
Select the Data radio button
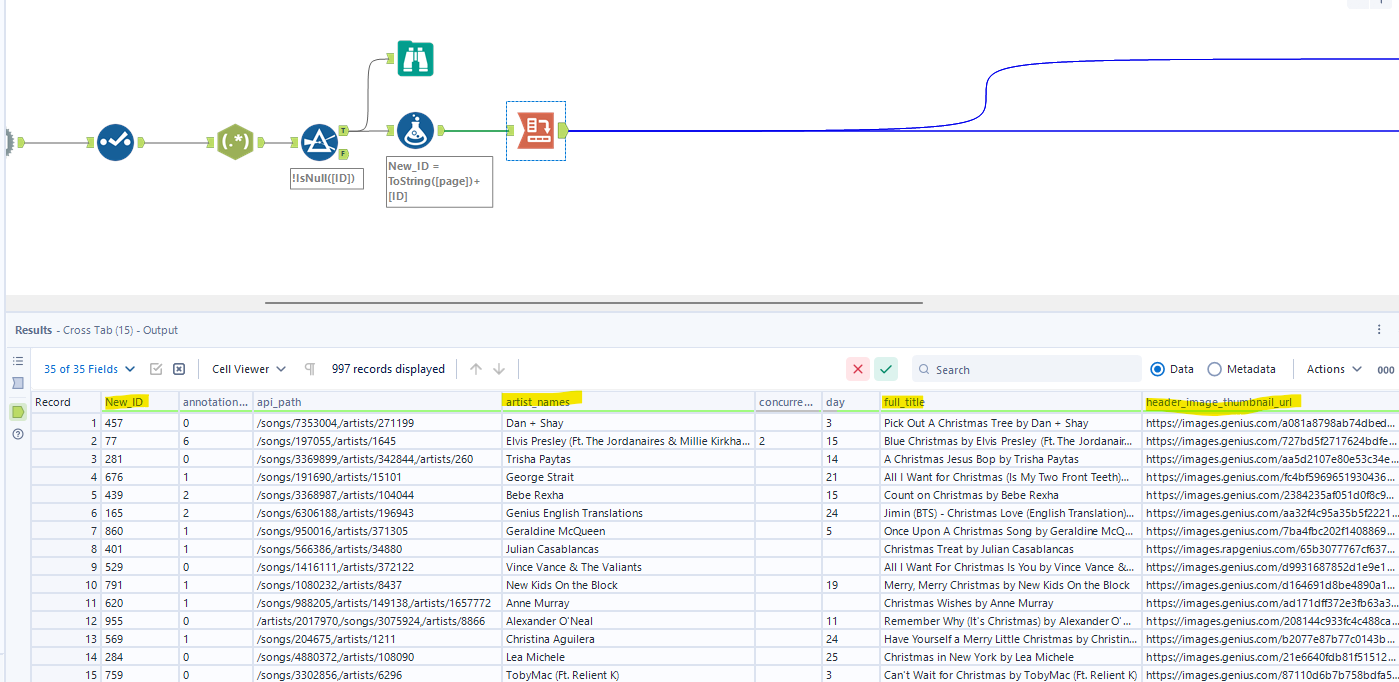1158,369
